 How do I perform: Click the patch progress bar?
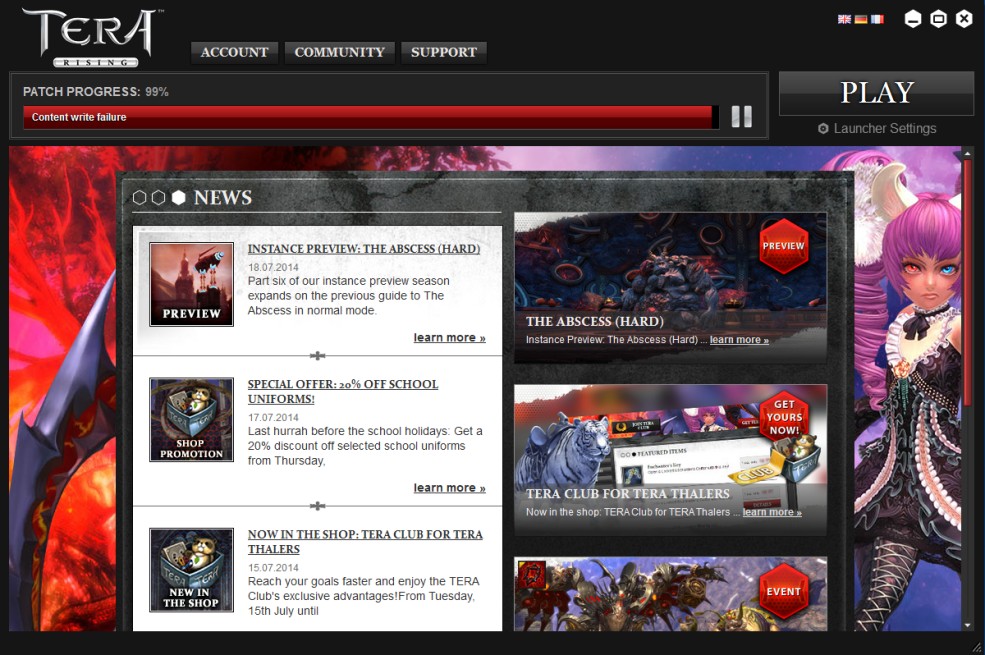(x=371, y=117)
